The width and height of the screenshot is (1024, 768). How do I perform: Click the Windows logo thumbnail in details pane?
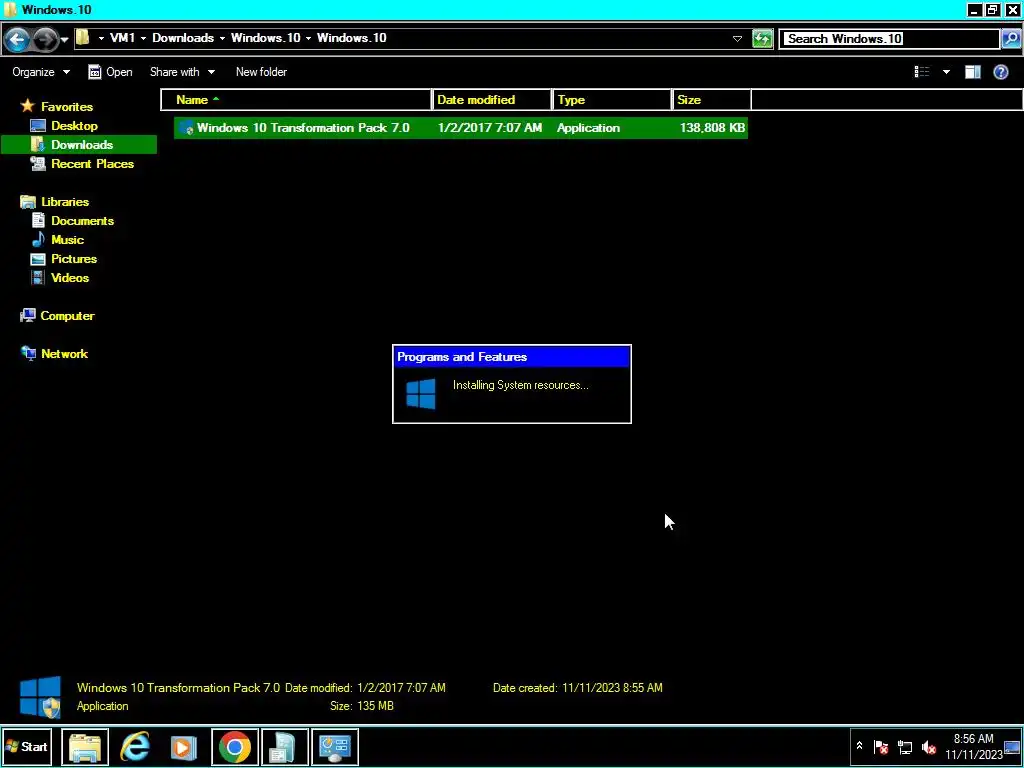[40, 697]
